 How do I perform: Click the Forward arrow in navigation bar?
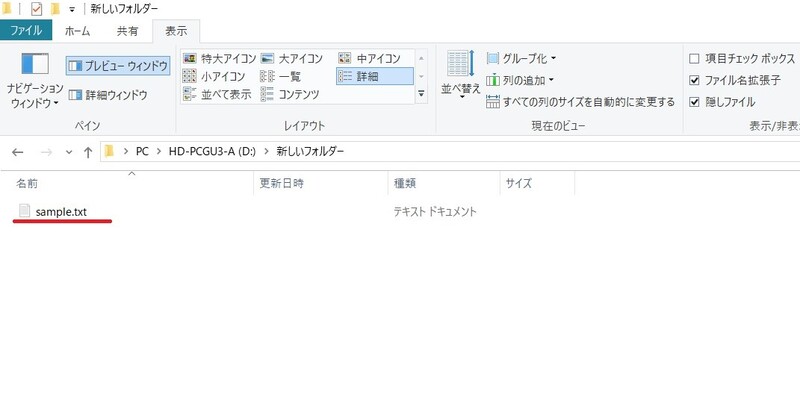pos(46,152)
